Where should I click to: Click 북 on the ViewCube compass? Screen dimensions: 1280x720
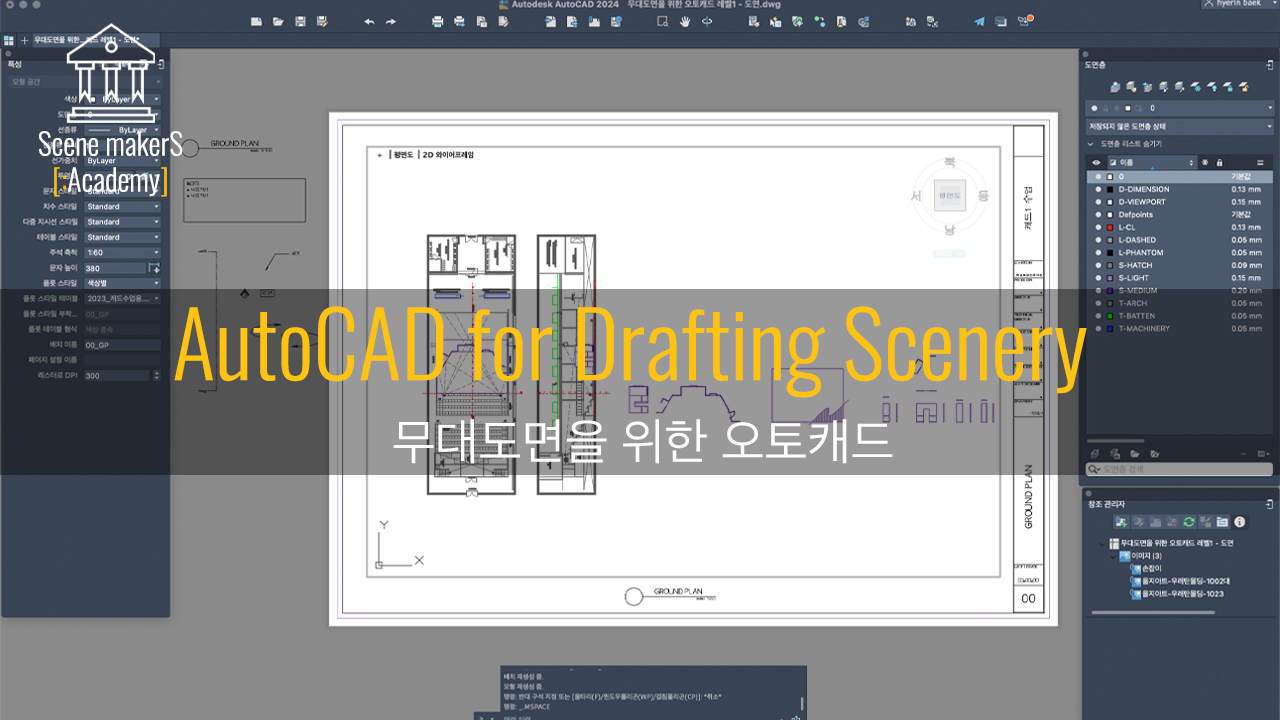950,160
